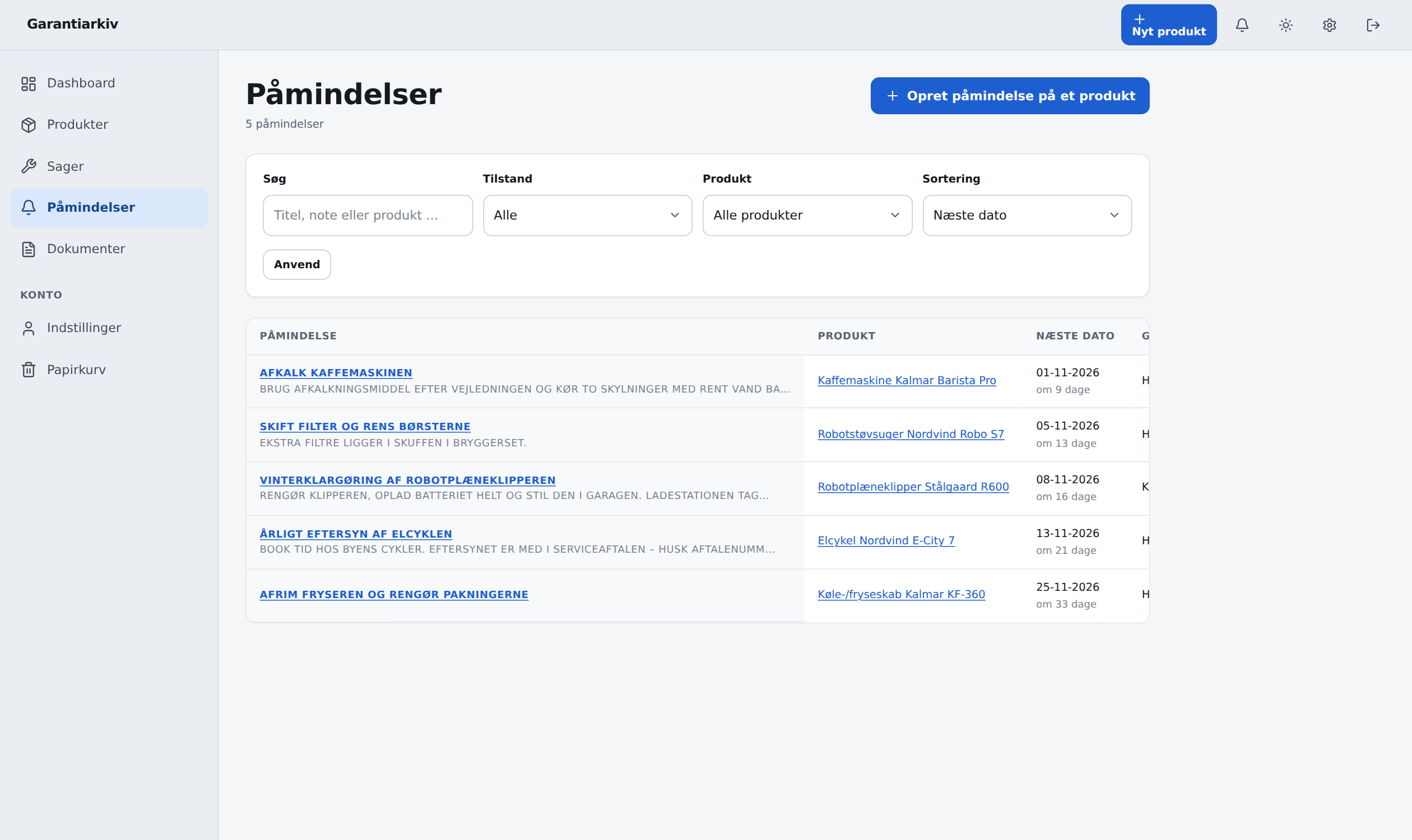Expand the Produkt filter dropdown

tap(807, 215)
